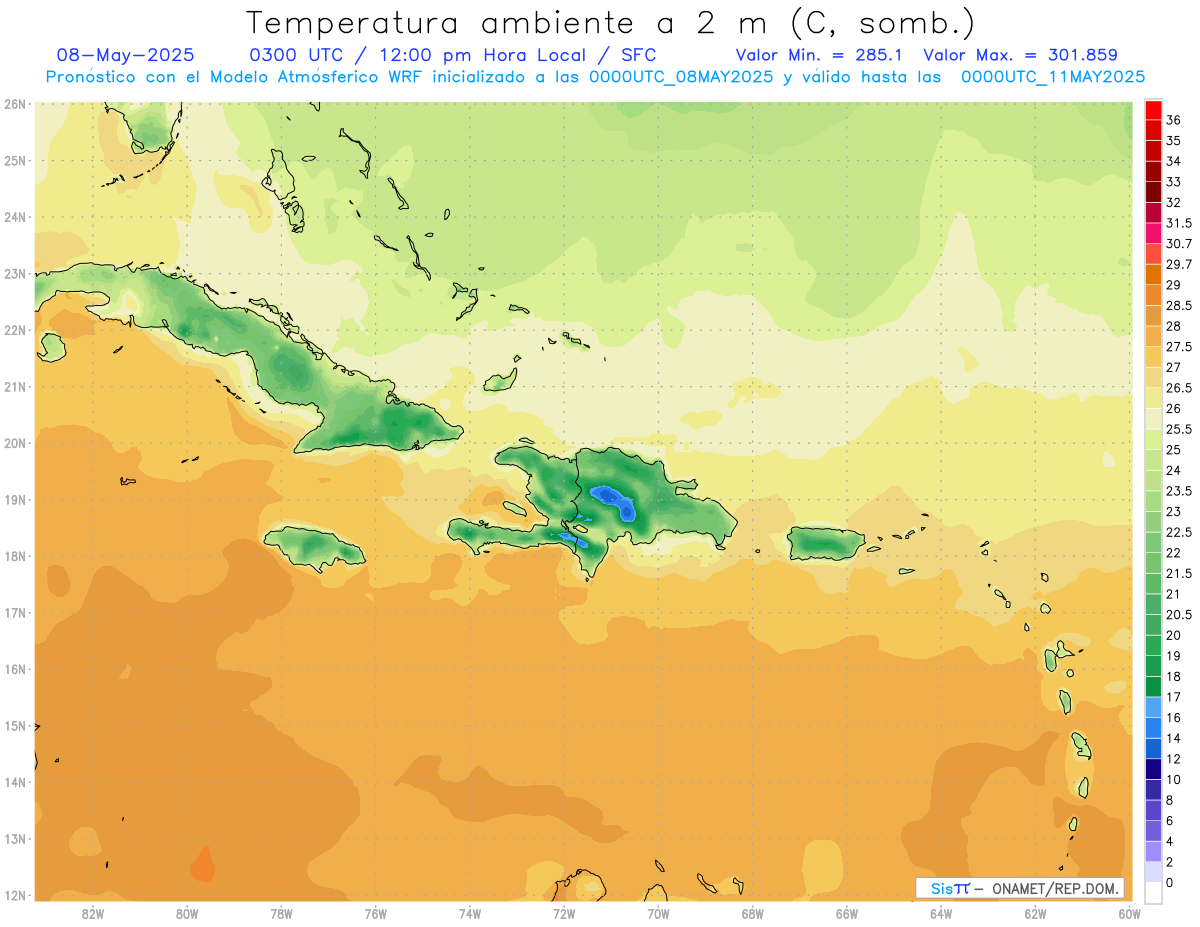Click the legend label '0'
Screen dimensions: 1200x927
(x=1170, y=882)
